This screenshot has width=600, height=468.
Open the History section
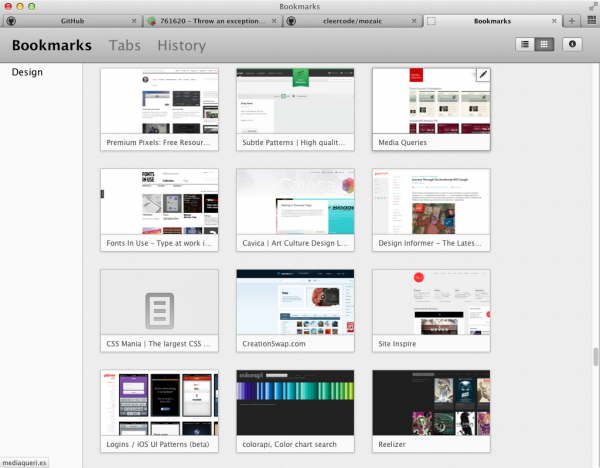(181, 45)
